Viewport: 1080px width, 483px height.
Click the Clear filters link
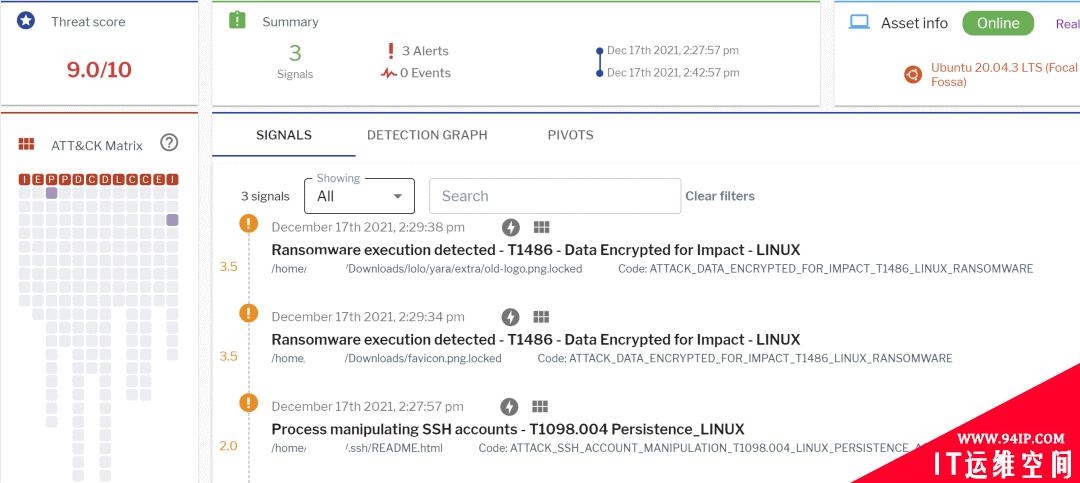(720, 196)
